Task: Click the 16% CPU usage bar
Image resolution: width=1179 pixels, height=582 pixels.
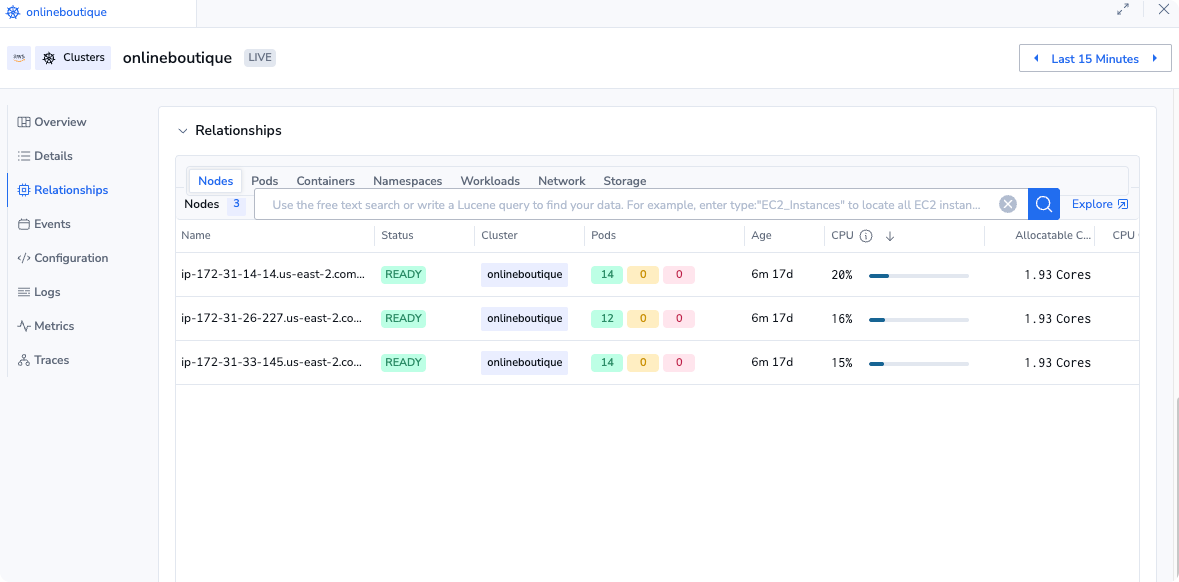Action: tap(919, 320)
